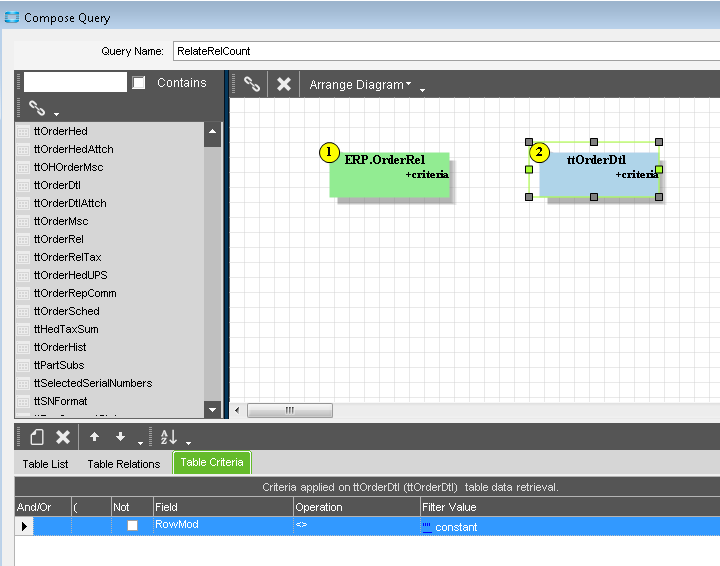720x566 pixels.
Task: Click the move row up arrow
Action: coord(94,437)
